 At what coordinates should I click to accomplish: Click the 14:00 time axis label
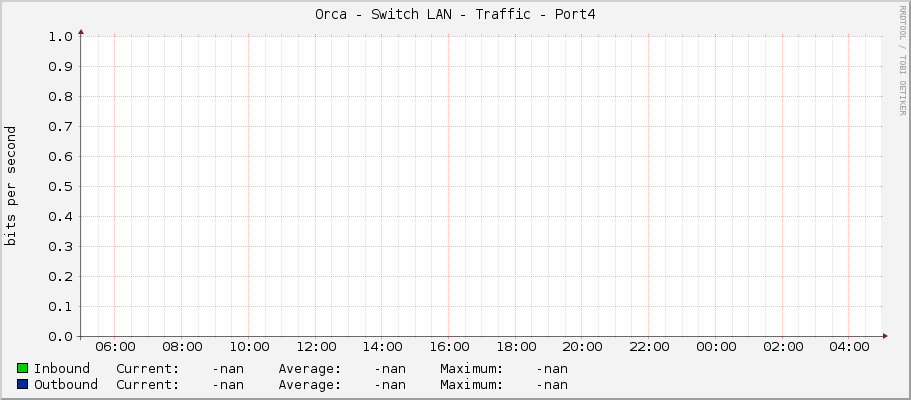[x=382, y=347]
